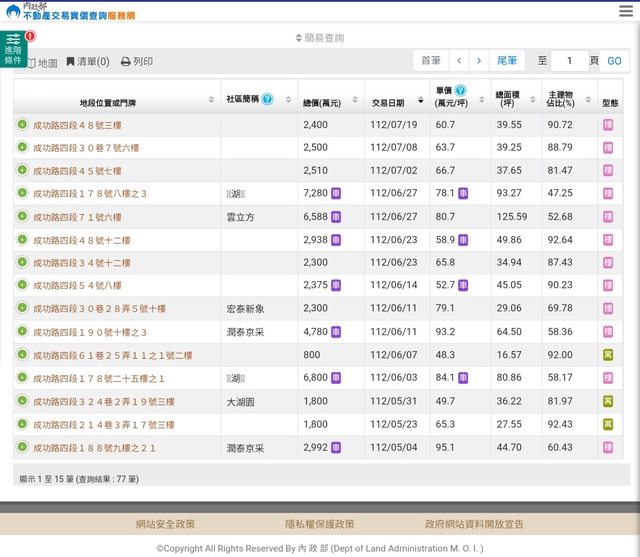Toggle the 簡易查詢 simple search section
640x557 pixels.
[x=319, y=38]
